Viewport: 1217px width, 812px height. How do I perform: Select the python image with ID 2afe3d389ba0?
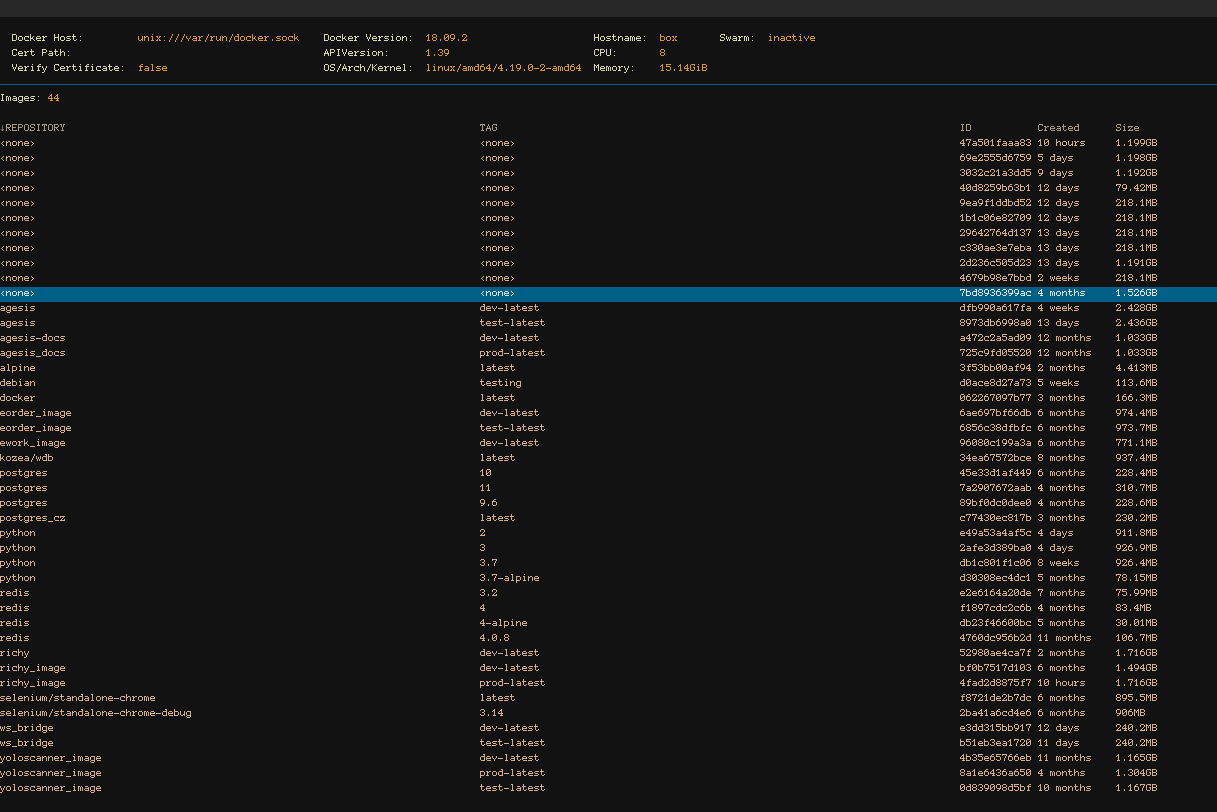tap(608, 548)
